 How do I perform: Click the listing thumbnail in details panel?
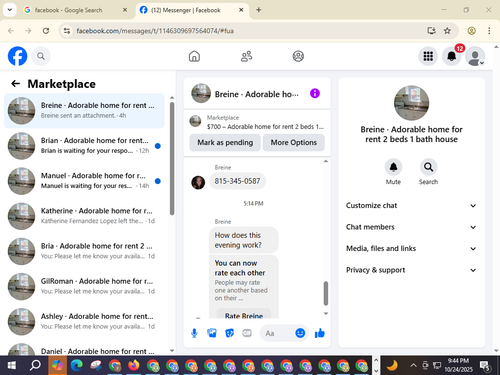411,103
